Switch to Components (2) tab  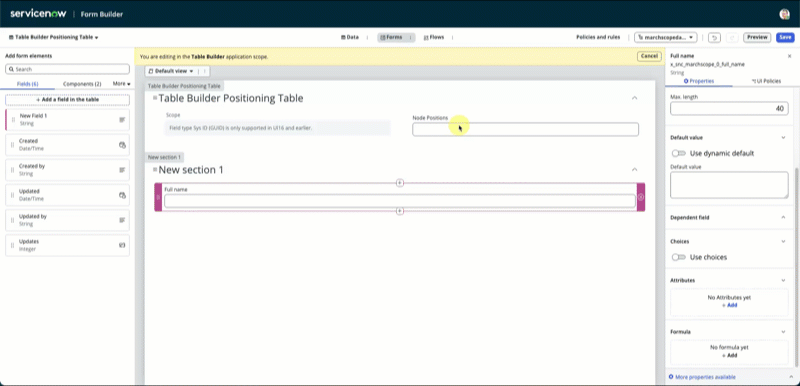coord(82,84)
